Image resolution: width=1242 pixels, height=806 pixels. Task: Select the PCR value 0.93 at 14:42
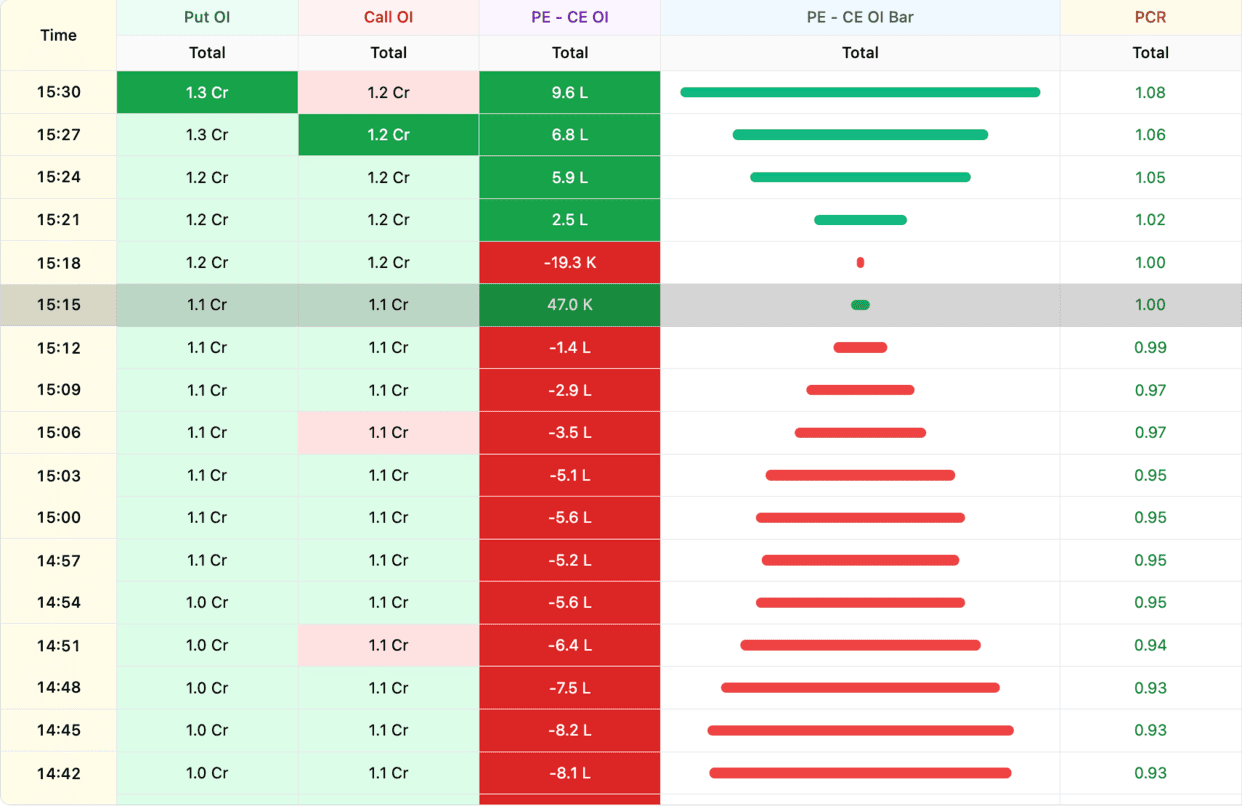click(1150, 773)
